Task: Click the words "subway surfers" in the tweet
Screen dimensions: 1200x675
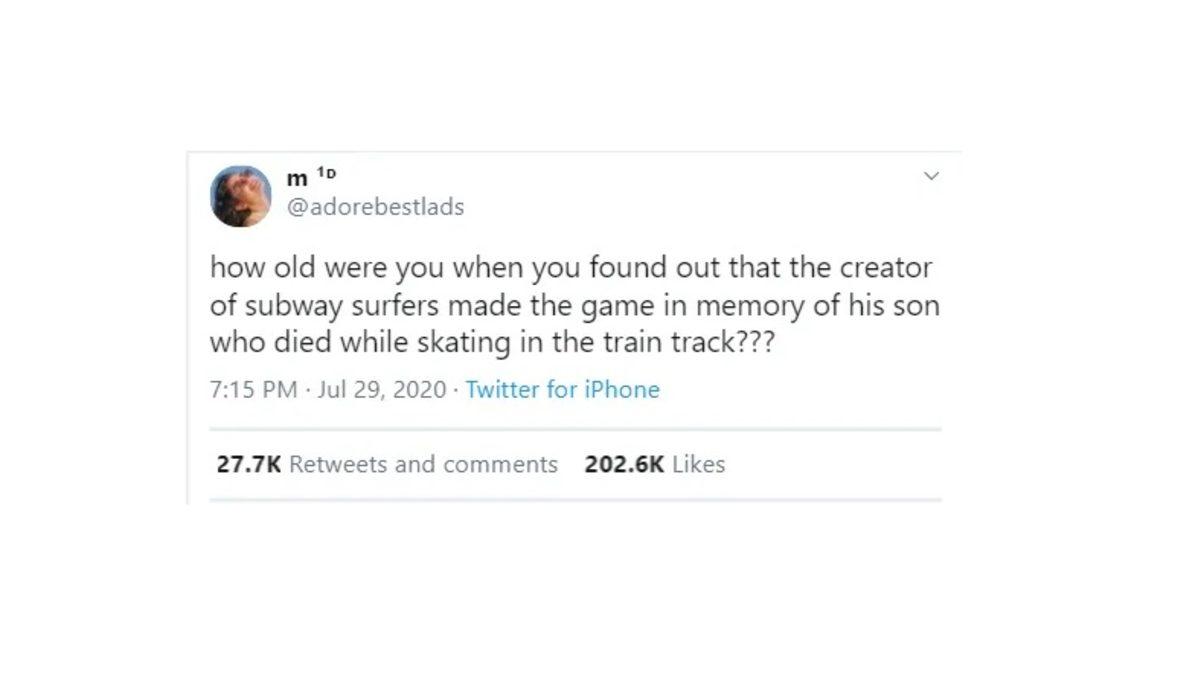Action: 319,305
